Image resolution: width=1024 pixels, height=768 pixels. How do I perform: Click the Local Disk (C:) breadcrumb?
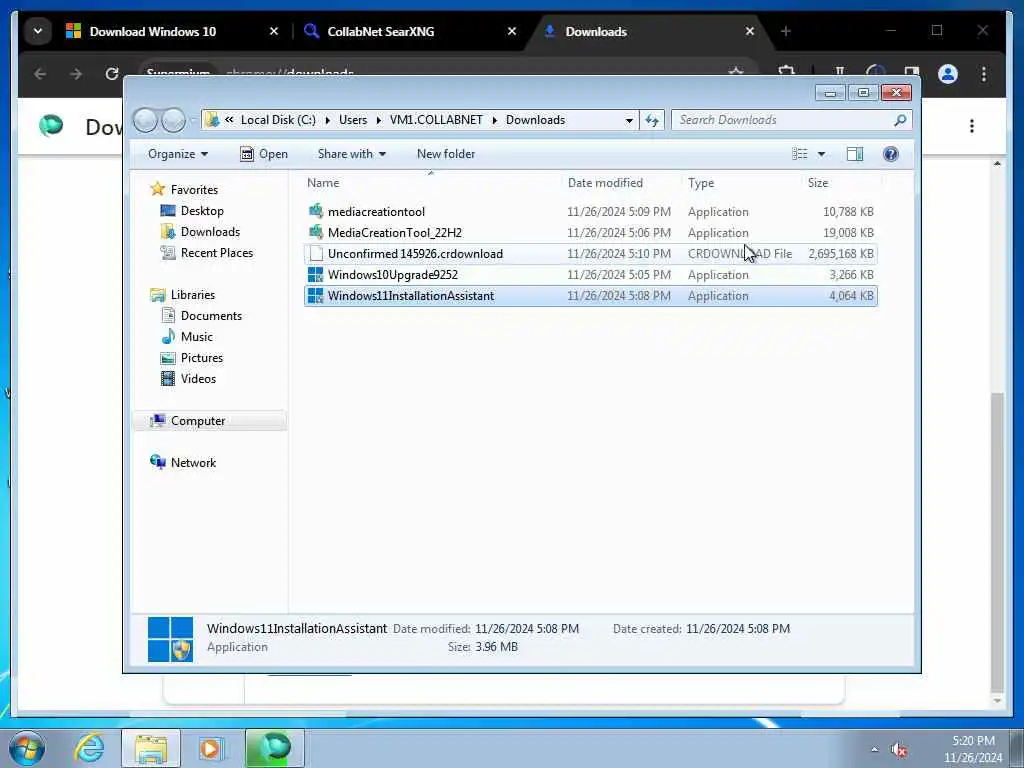pos(278,120)
